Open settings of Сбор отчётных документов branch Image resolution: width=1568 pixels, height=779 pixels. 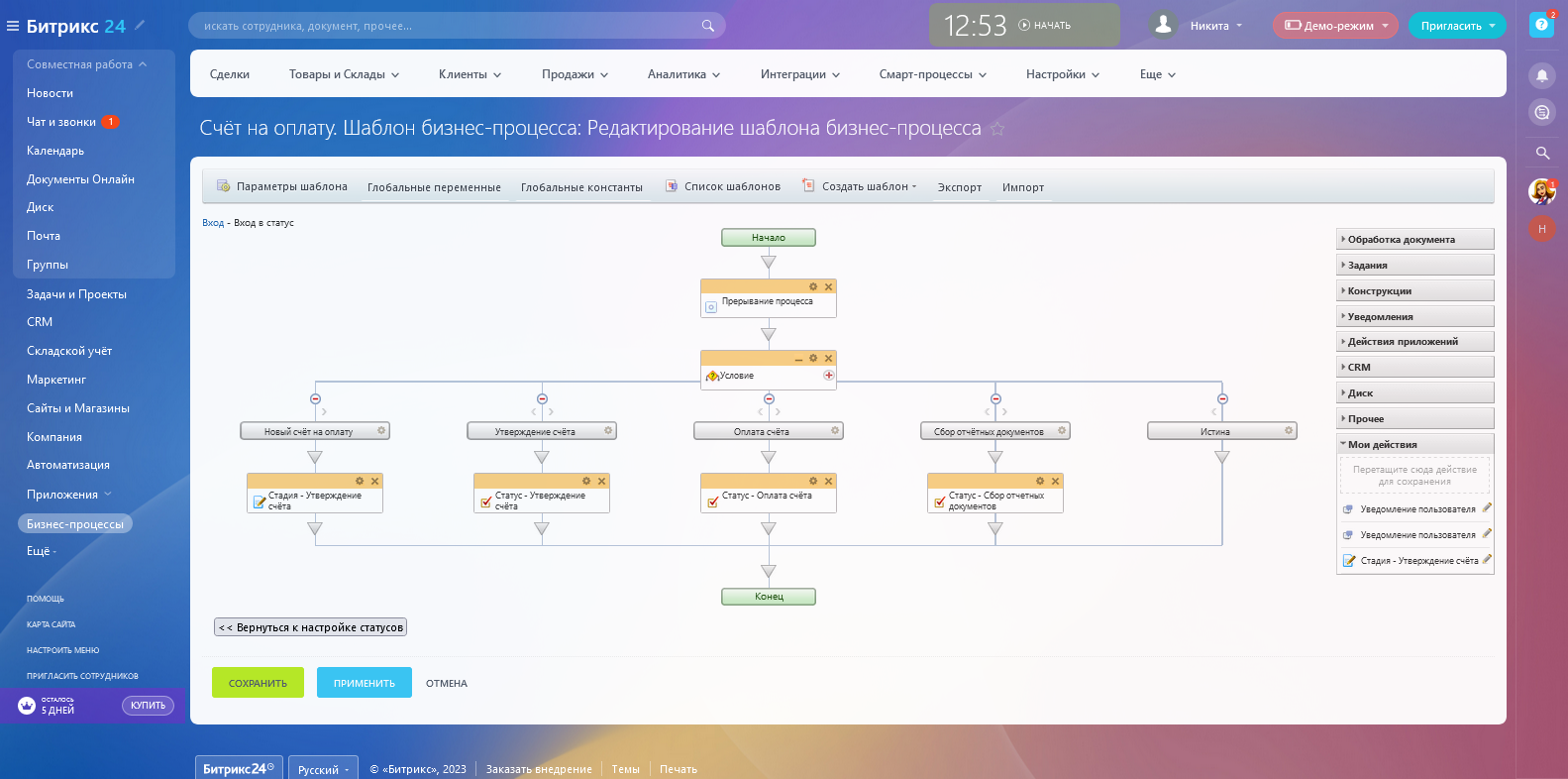pyautogui.click(x=1062, y=431)
